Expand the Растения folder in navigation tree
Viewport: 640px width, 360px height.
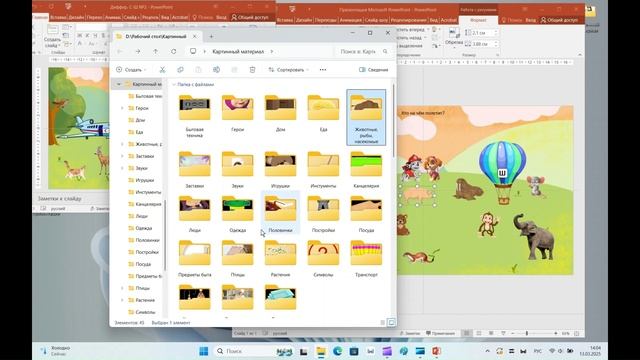(x=122, y=300)
